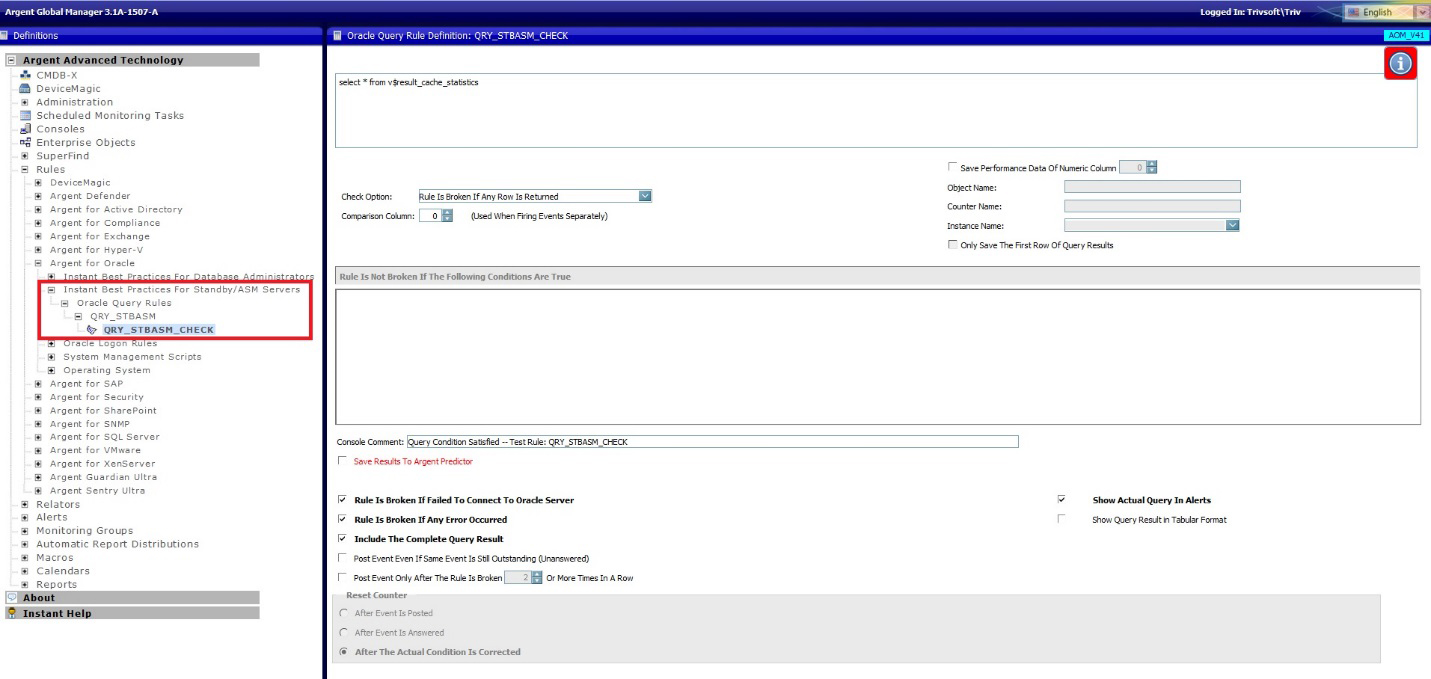Toggle Show Query Result in Tabular Format
This screenshot has width=1431, height=679.
click(1061, 519)
